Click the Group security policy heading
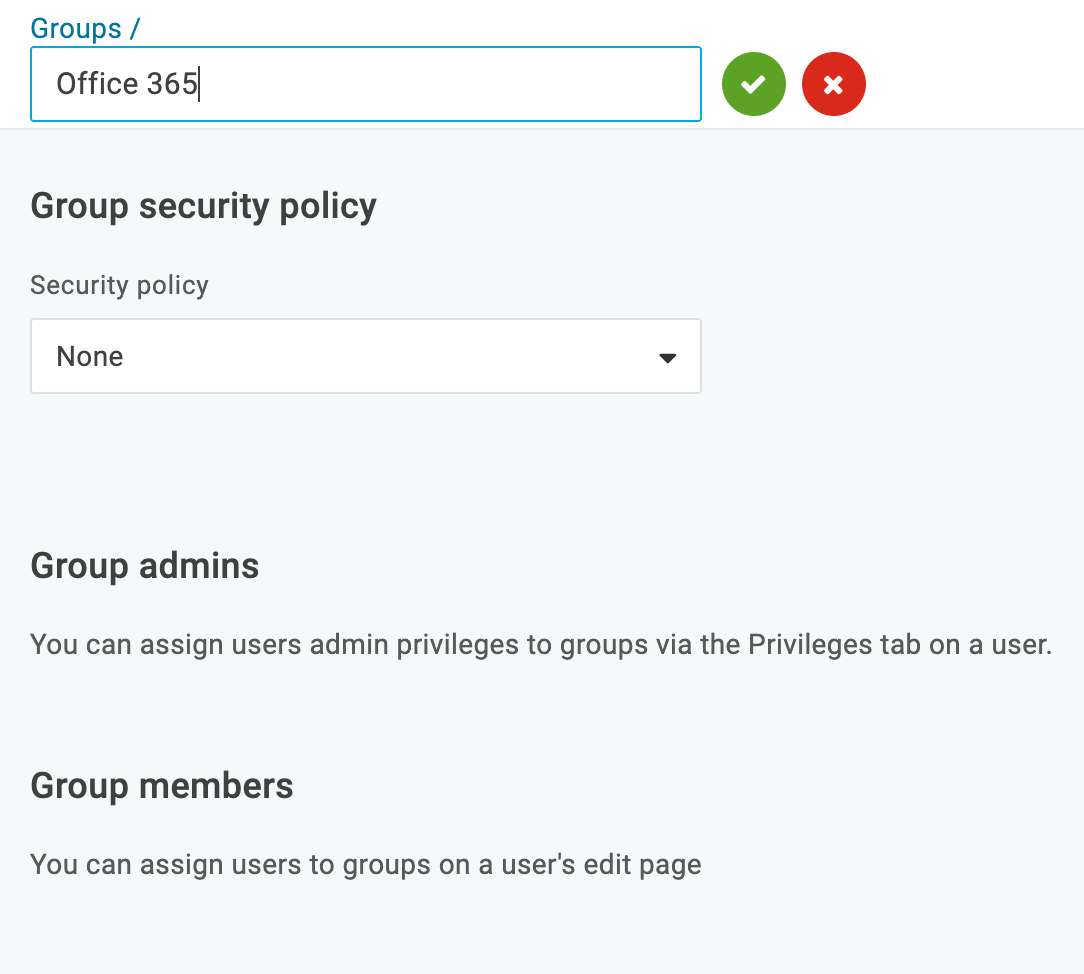 point(203,207)
